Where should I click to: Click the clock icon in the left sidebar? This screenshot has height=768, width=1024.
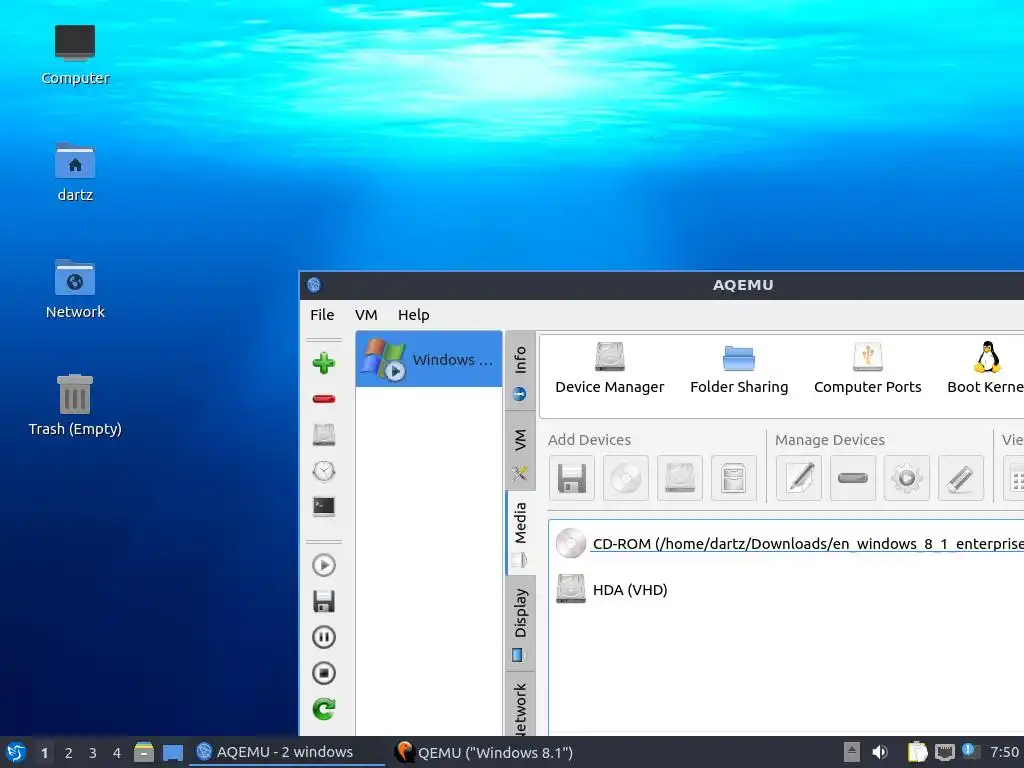(323, 471)
